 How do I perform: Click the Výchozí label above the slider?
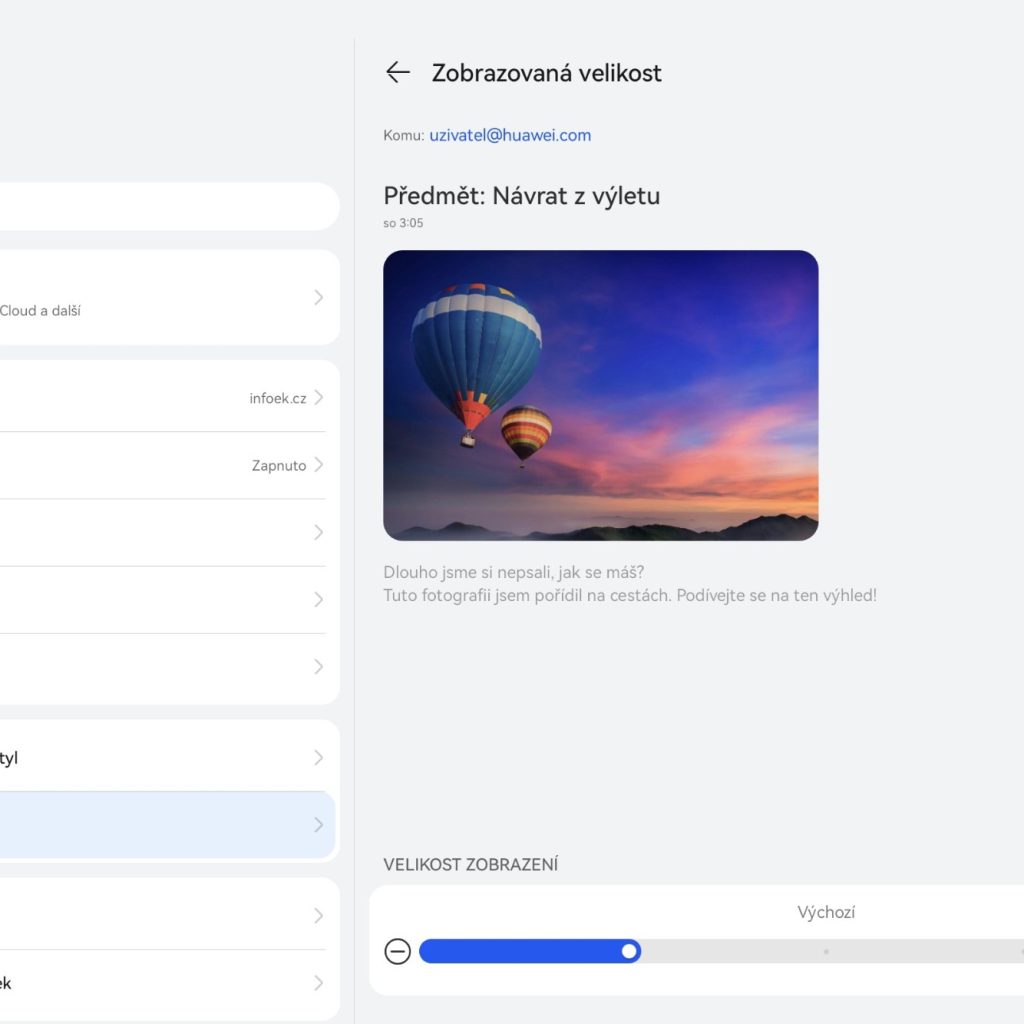pyautogui.click(x=826, y=912)
